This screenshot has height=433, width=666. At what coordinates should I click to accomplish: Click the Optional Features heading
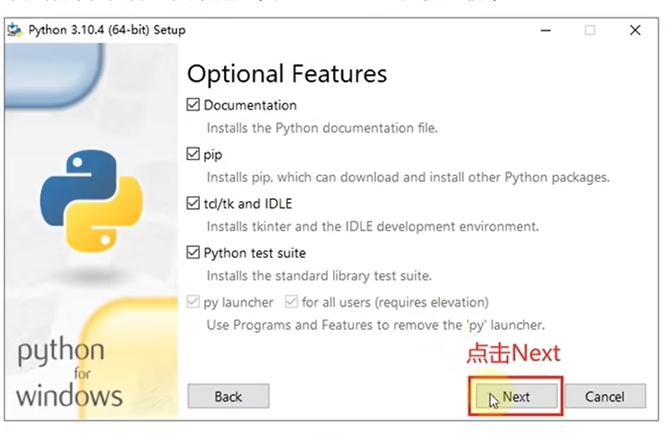point(287,74)
